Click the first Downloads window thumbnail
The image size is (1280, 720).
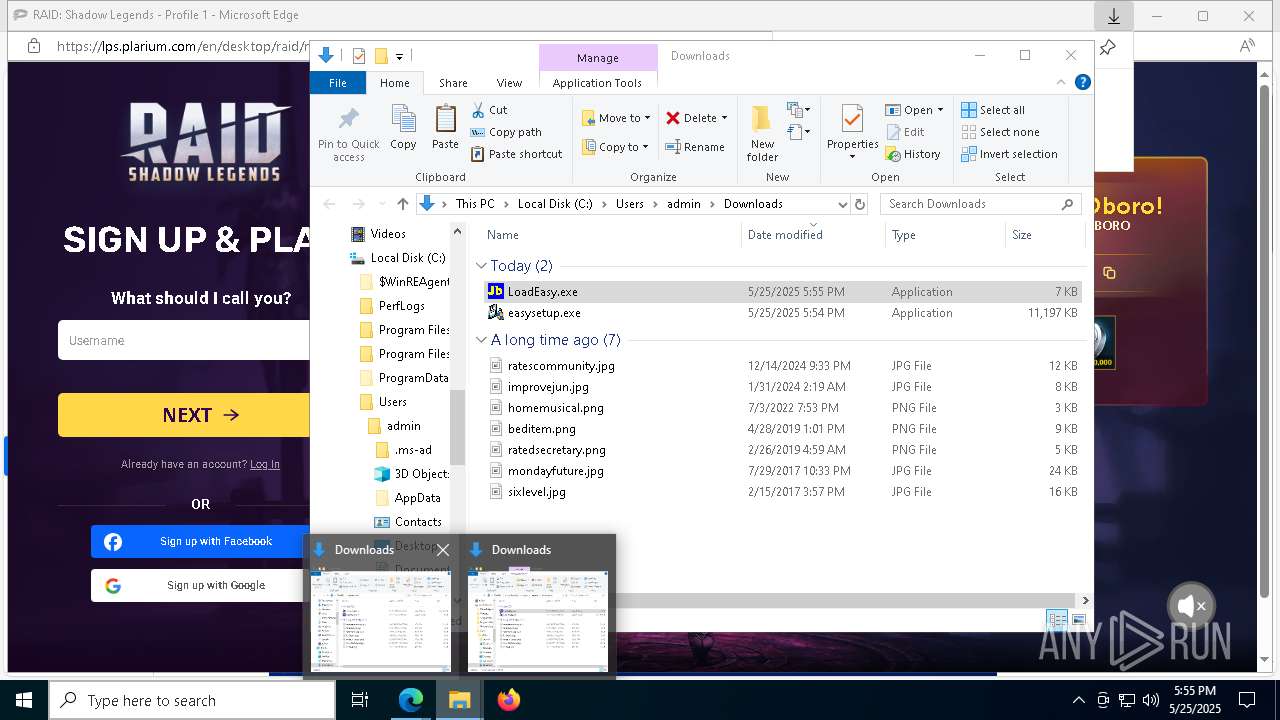pyautogui.click(x=381, y=621)
